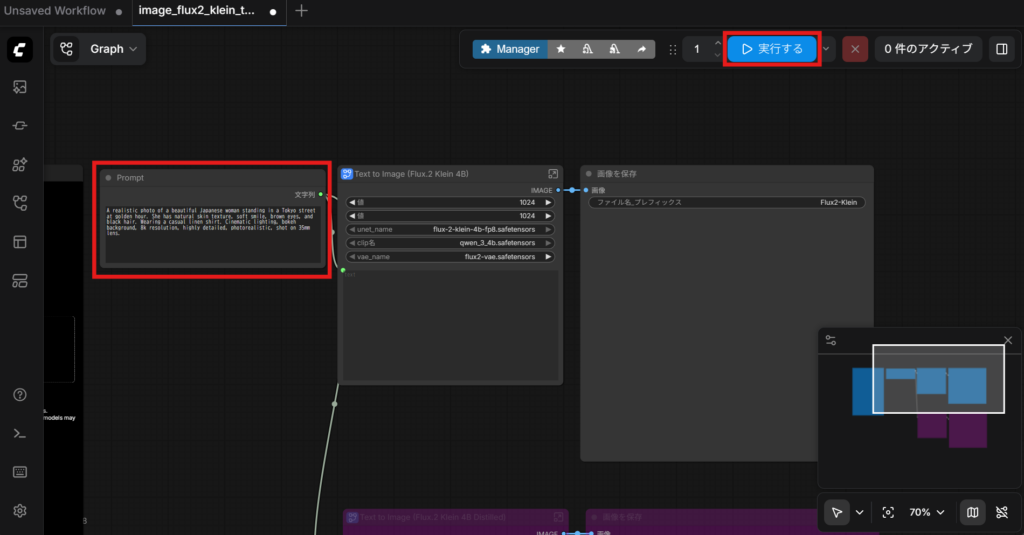Expand the Graph dropdown
Screen dimensions: 1024x535
point(99,49)
